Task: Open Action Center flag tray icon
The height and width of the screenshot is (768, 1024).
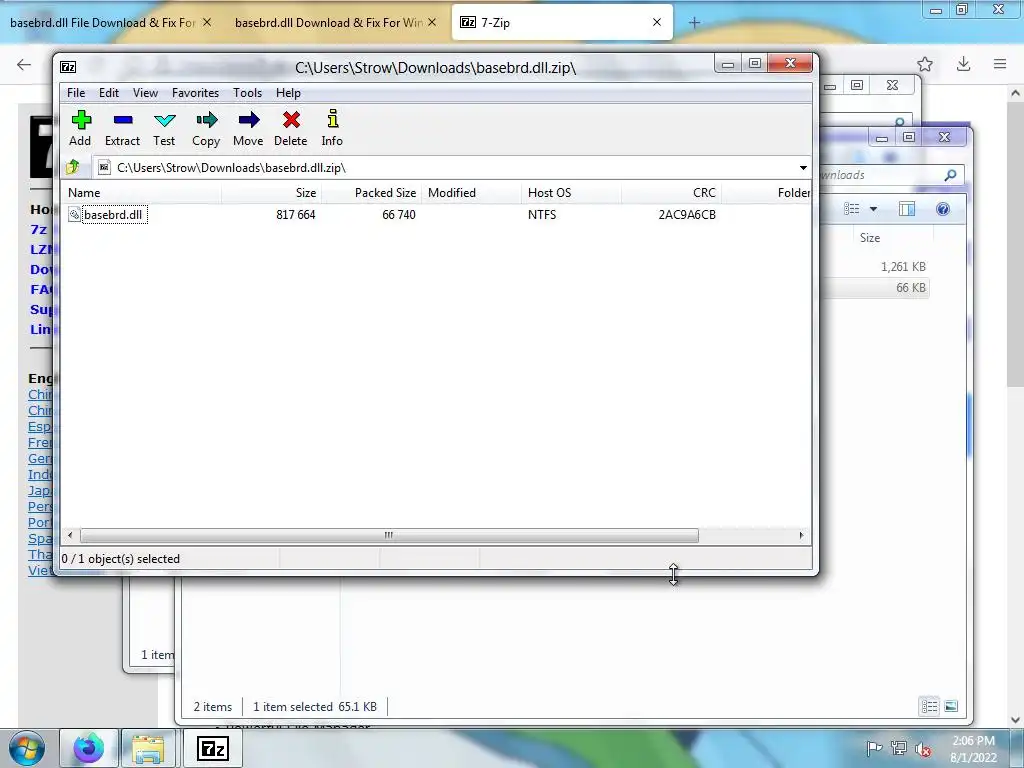Action: click(x=874, y=748)
